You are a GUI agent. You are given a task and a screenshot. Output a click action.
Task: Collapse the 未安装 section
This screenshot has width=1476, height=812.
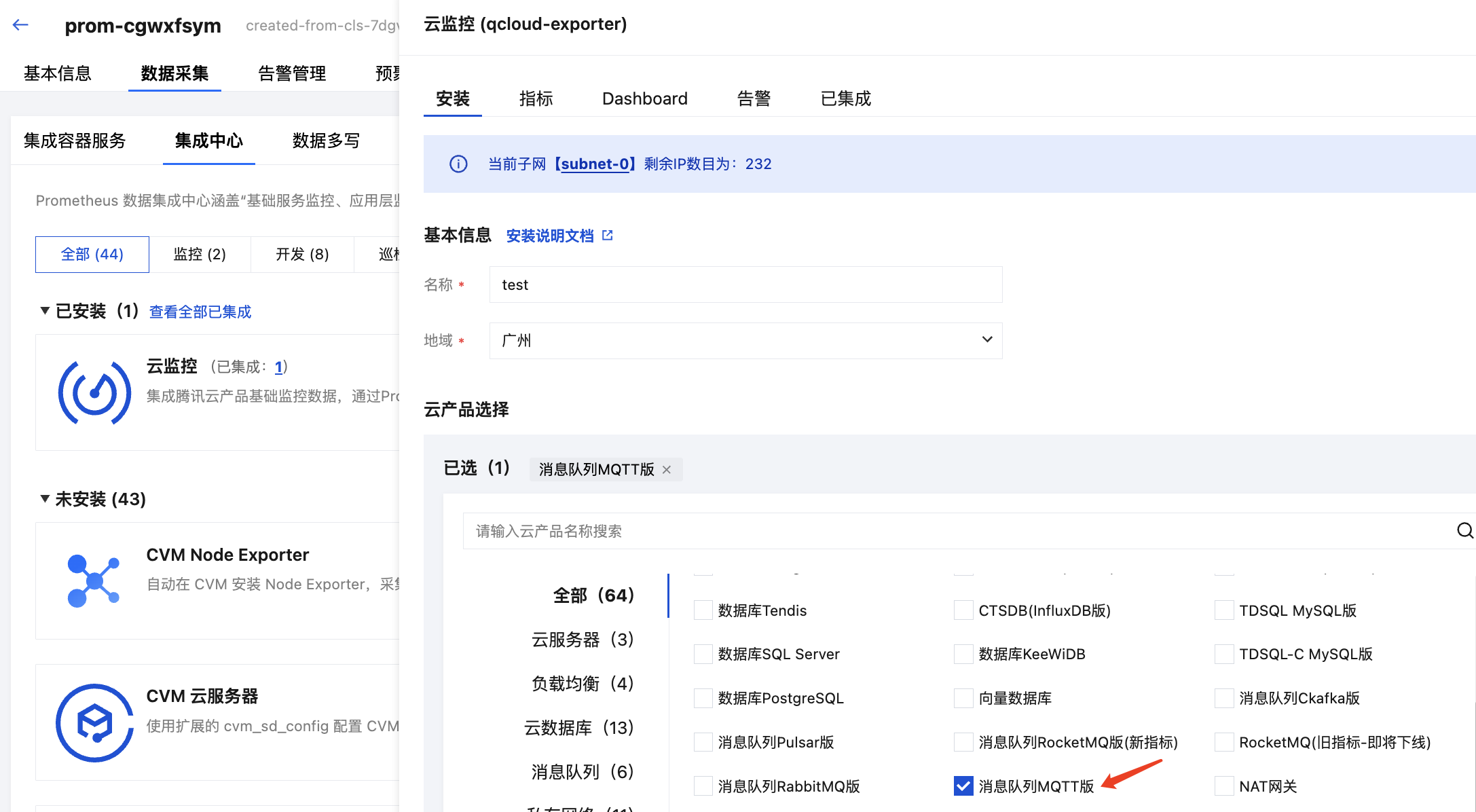tap(45, 499)
